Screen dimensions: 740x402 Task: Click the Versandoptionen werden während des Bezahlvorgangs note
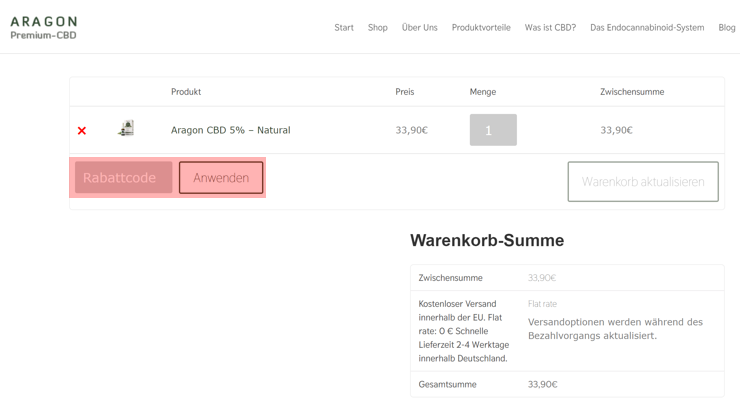coord(615,329)
